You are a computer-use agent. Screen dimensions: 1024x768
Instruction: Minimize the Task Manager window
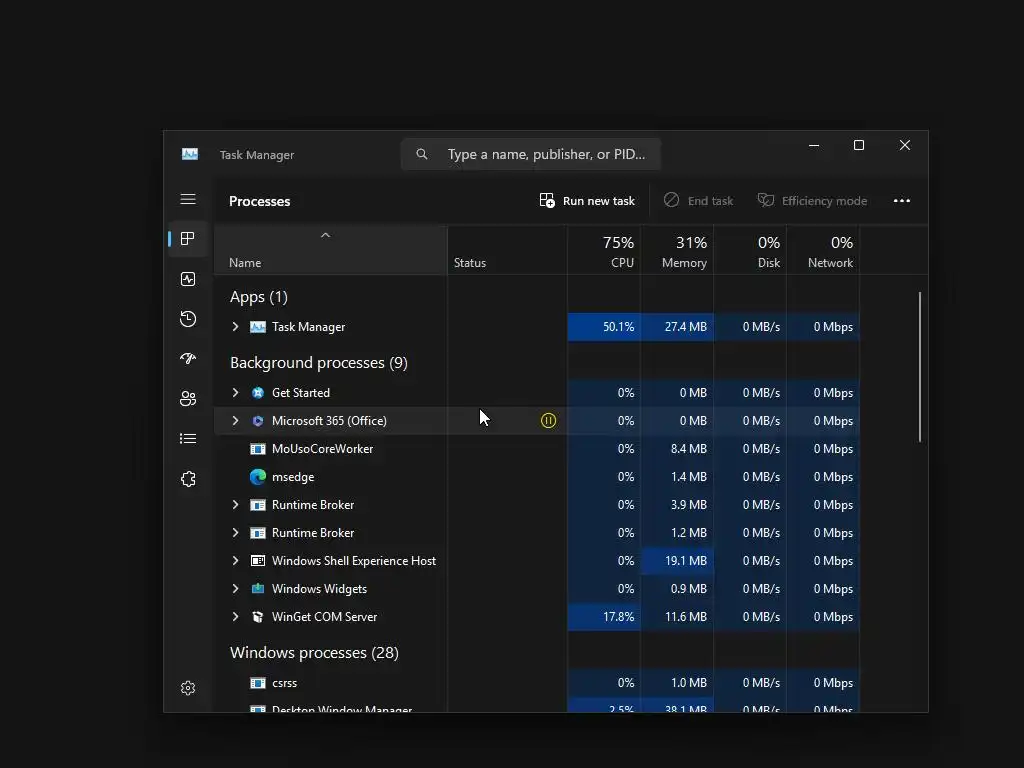click(x=814, y=146)
